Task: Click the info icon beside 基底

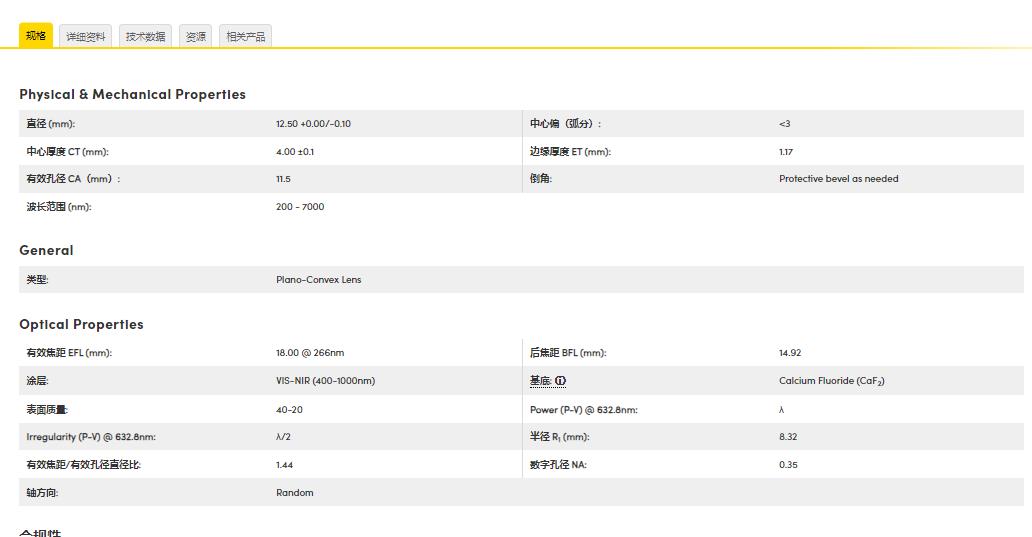Action: point(561,381)
